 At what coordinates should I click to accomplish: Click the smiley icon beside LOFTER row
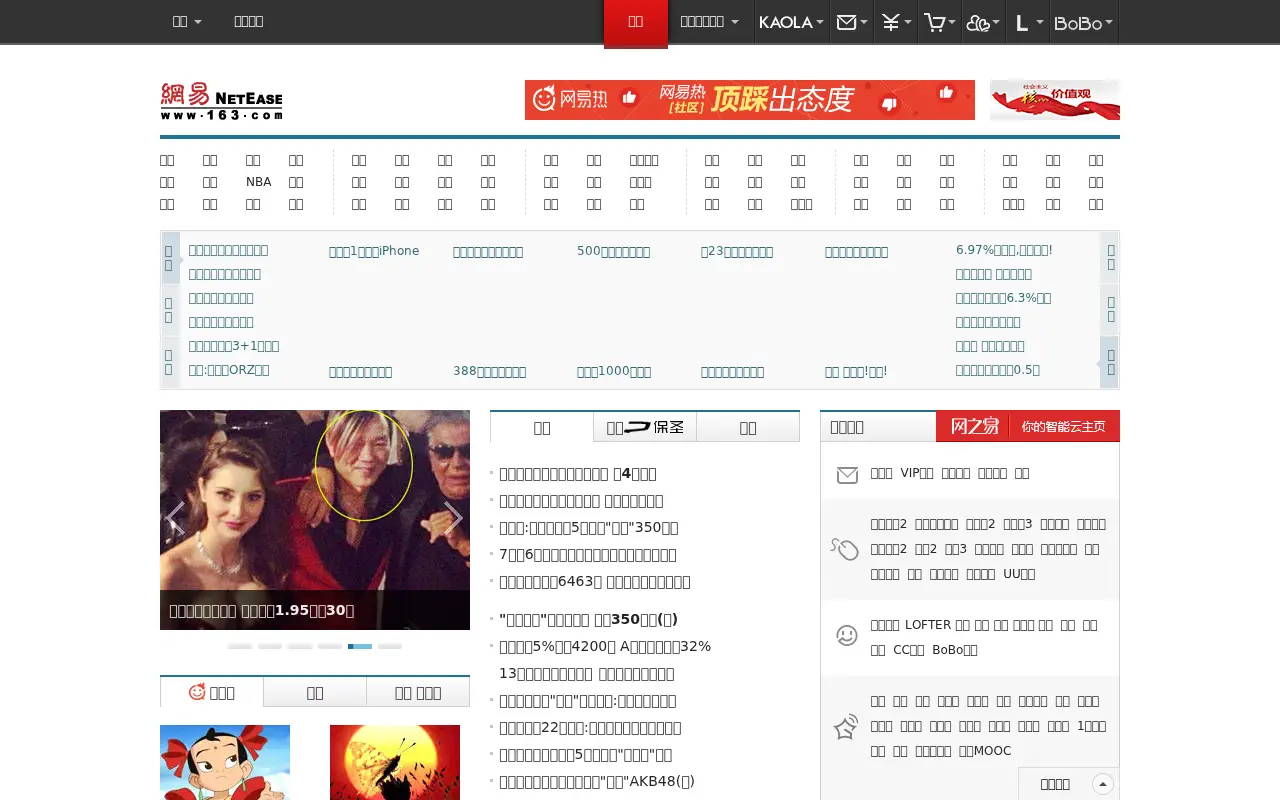[847, 635]
